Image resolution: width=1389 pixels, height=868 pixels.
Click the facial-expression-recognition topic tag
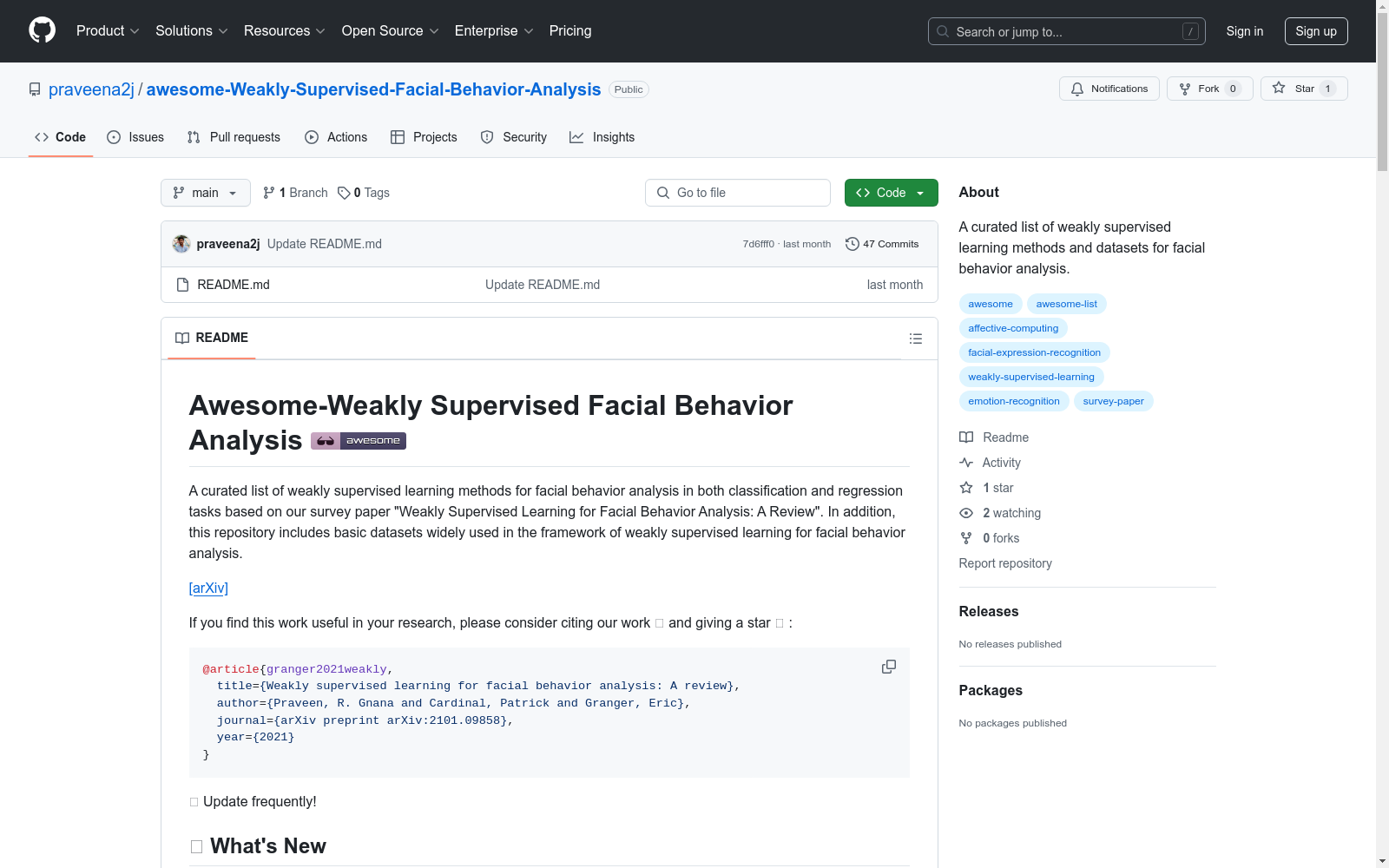point(1035,352)
